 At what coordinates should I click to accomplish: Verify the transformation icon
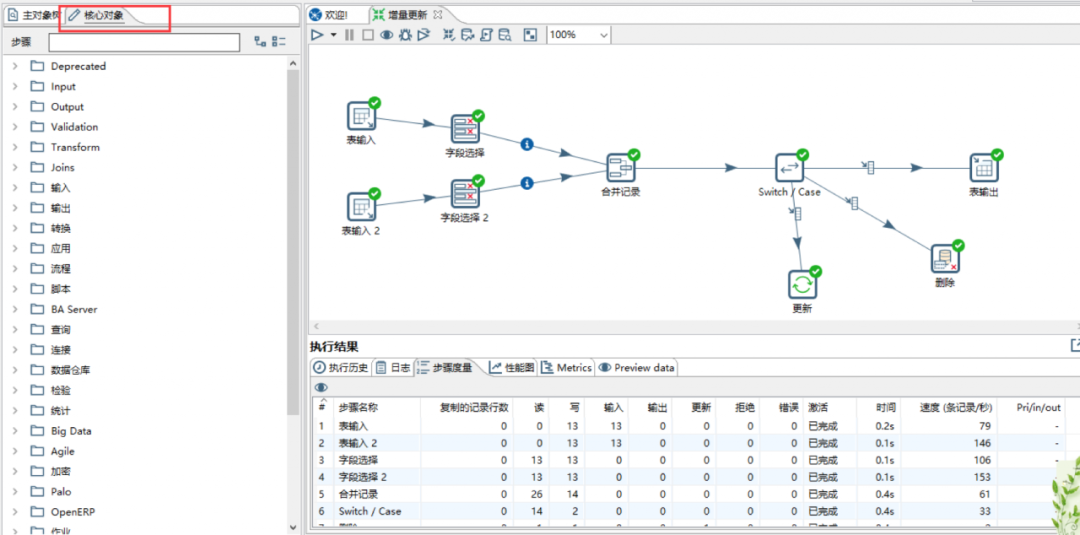448,34
